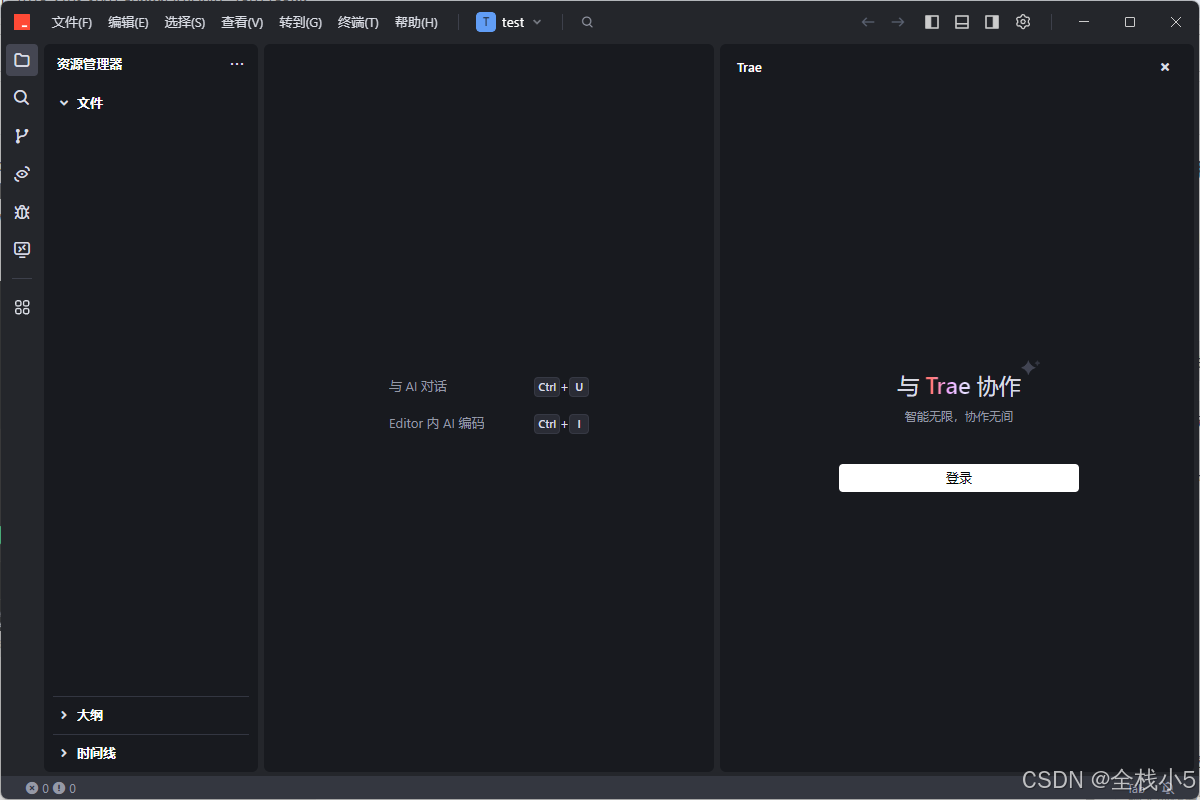This screenshot has height=800, width=1200.
Task: Open the 查看(V) menu
Action: point(242,22)
